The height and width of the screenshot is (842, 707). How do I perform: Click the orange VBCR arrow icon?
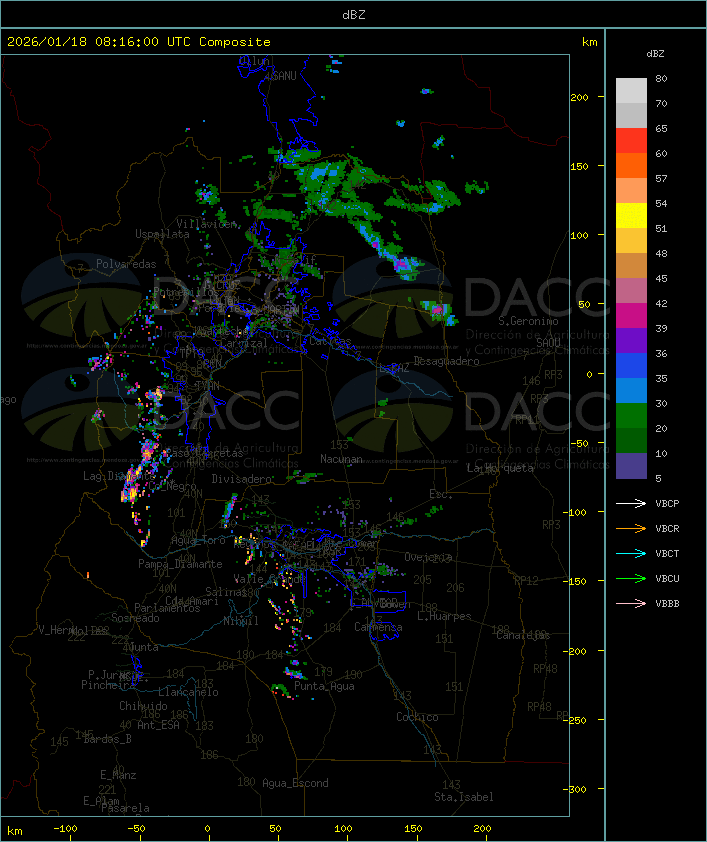click(x=631, y=528)
